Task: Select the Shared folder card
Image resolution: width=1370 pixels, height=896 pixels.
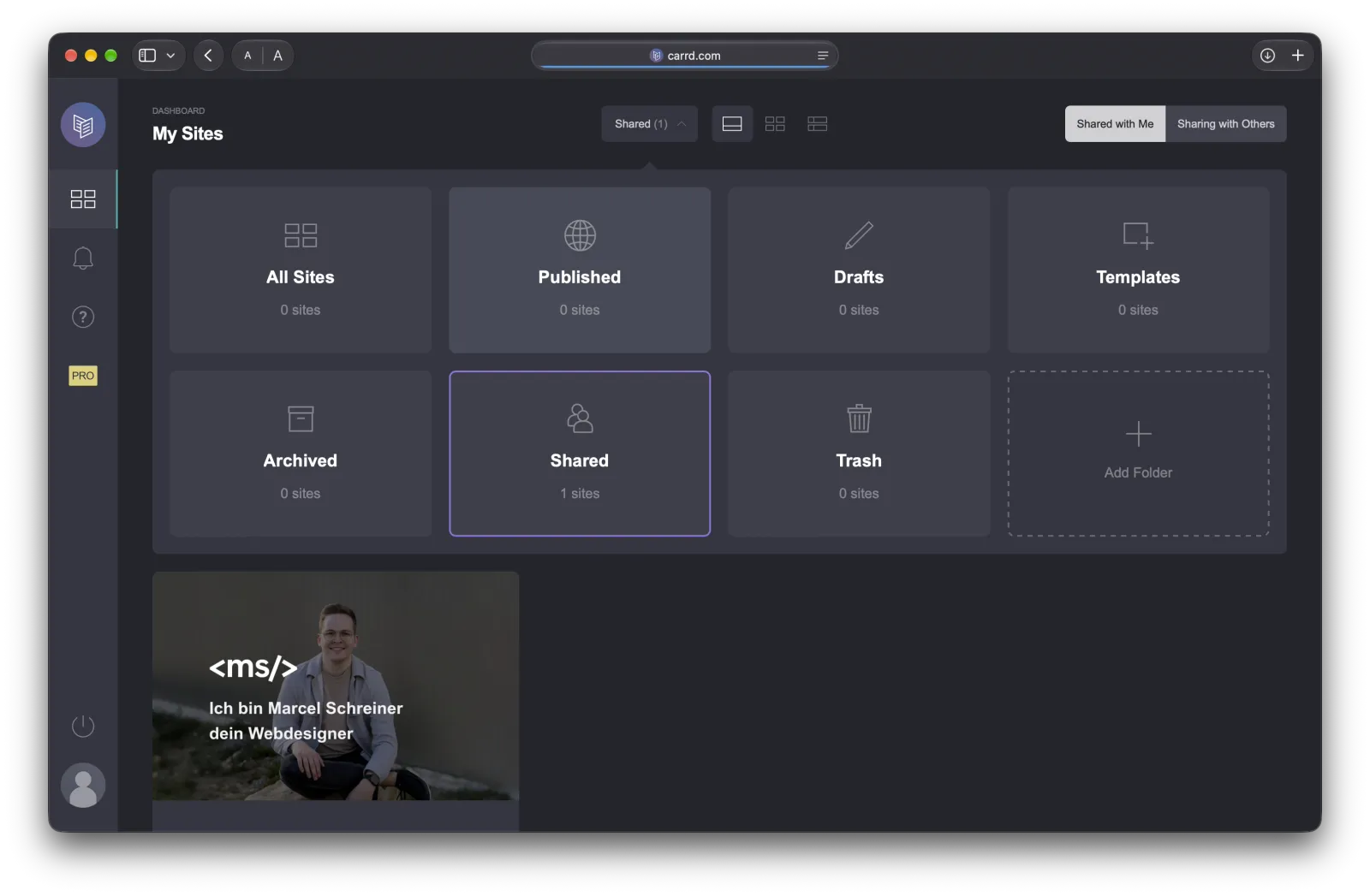Action: [x=580, y=454]
